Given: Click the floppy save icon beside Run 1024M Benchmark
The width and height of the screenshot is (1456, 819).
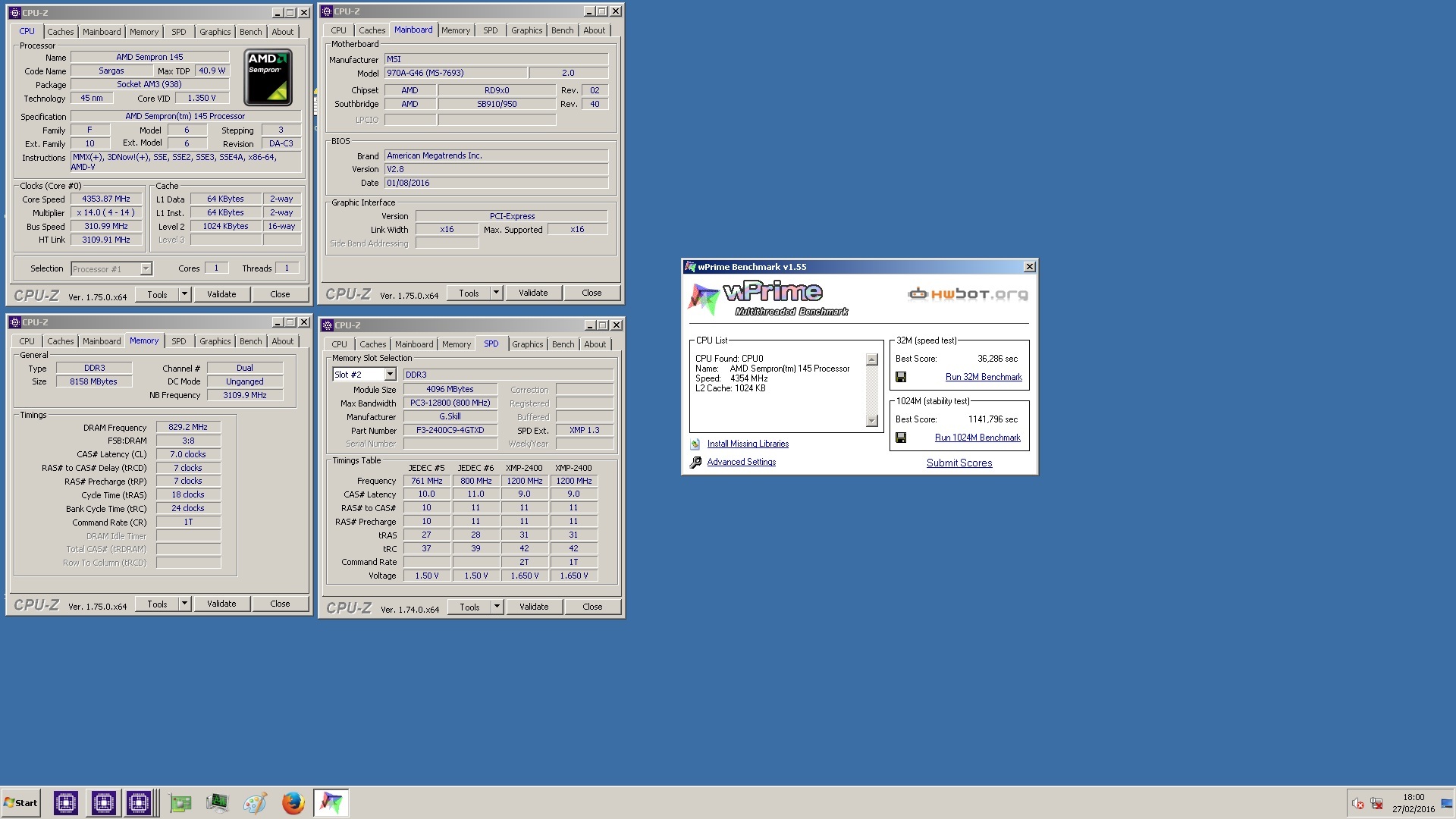Looking at the screenshot, I should [901, 438].
